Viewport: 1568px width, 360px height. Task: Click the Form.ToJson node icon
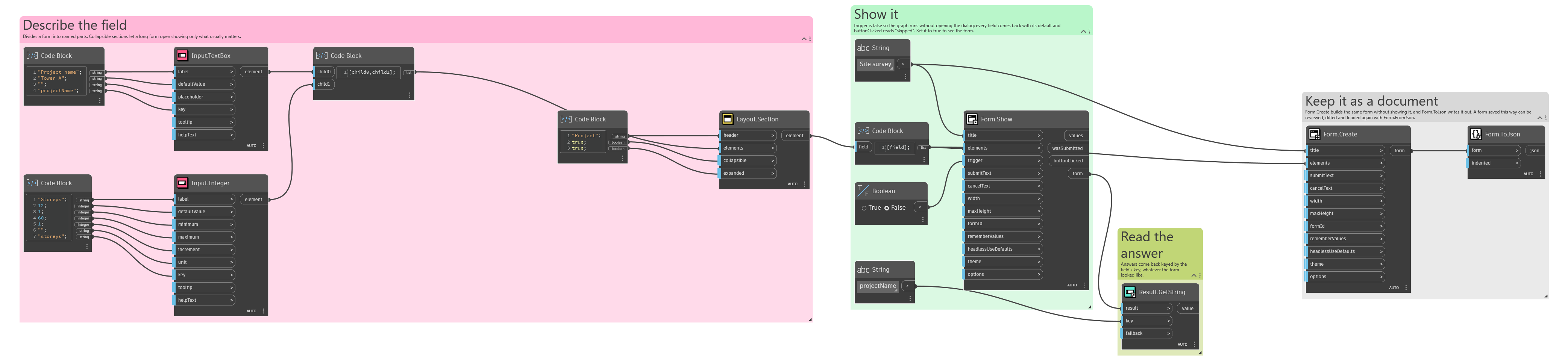pyautogui.click(x=1475, y=135)
